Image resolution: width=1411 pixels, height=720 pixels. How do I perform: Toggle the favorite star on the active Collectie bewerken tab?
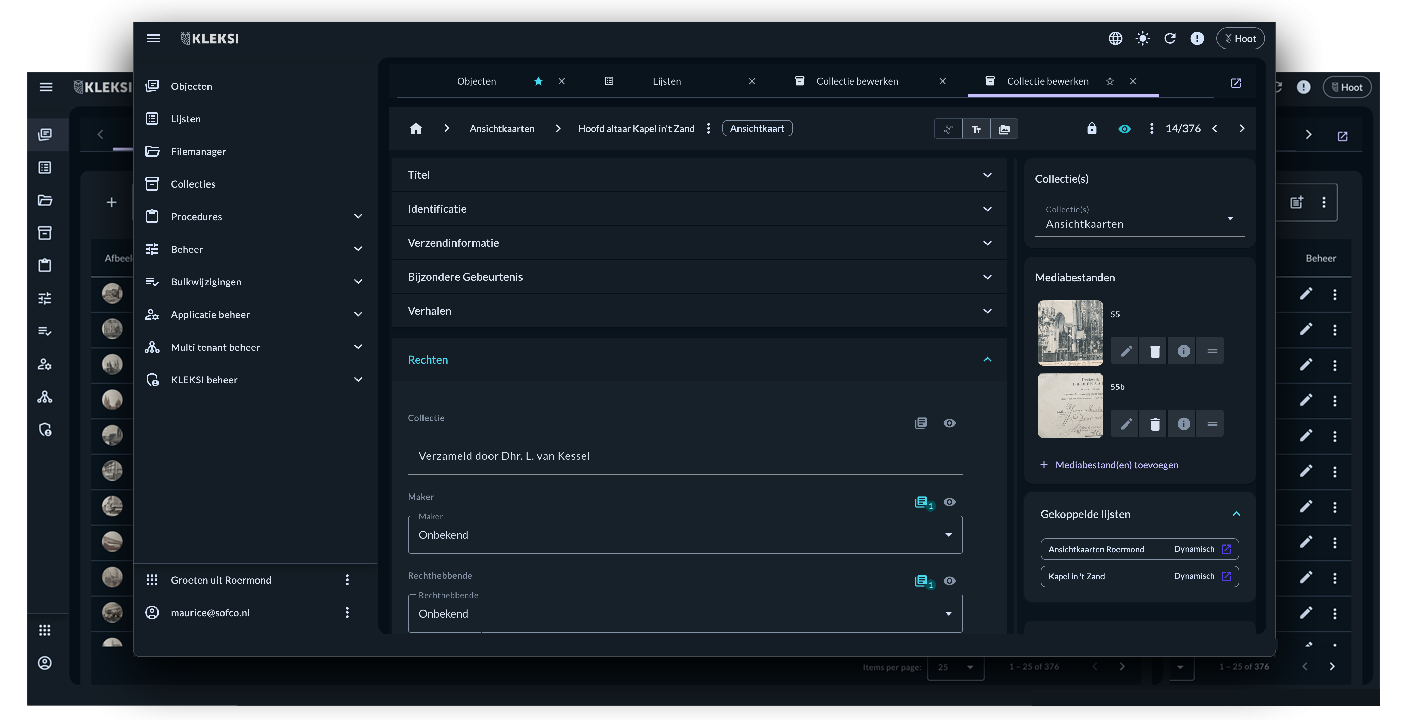pyautogui.click(x=1110, y=81)
